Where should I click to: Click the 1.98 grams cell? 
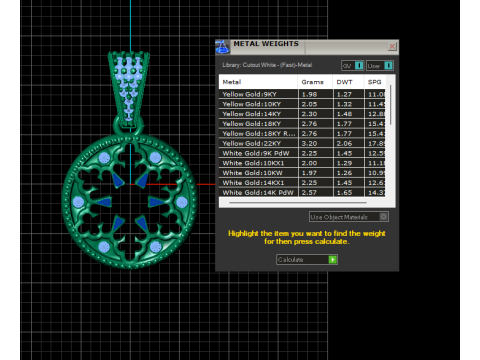pyautogui.click(x=316, y=94)
